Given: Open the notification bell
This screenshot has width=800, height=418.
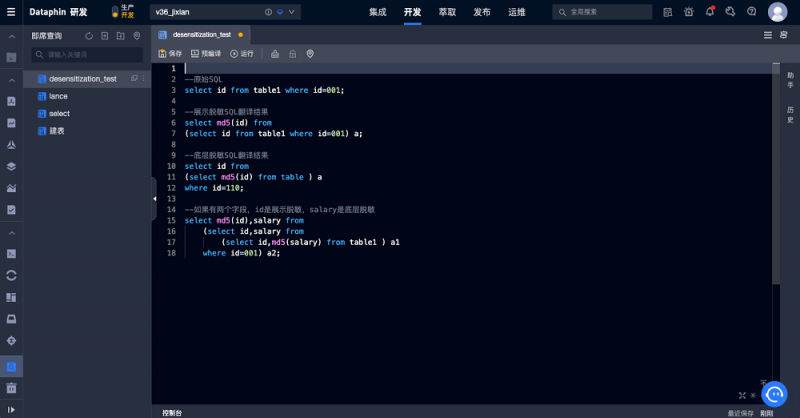Looking at the screenshot, I should 710,12.
